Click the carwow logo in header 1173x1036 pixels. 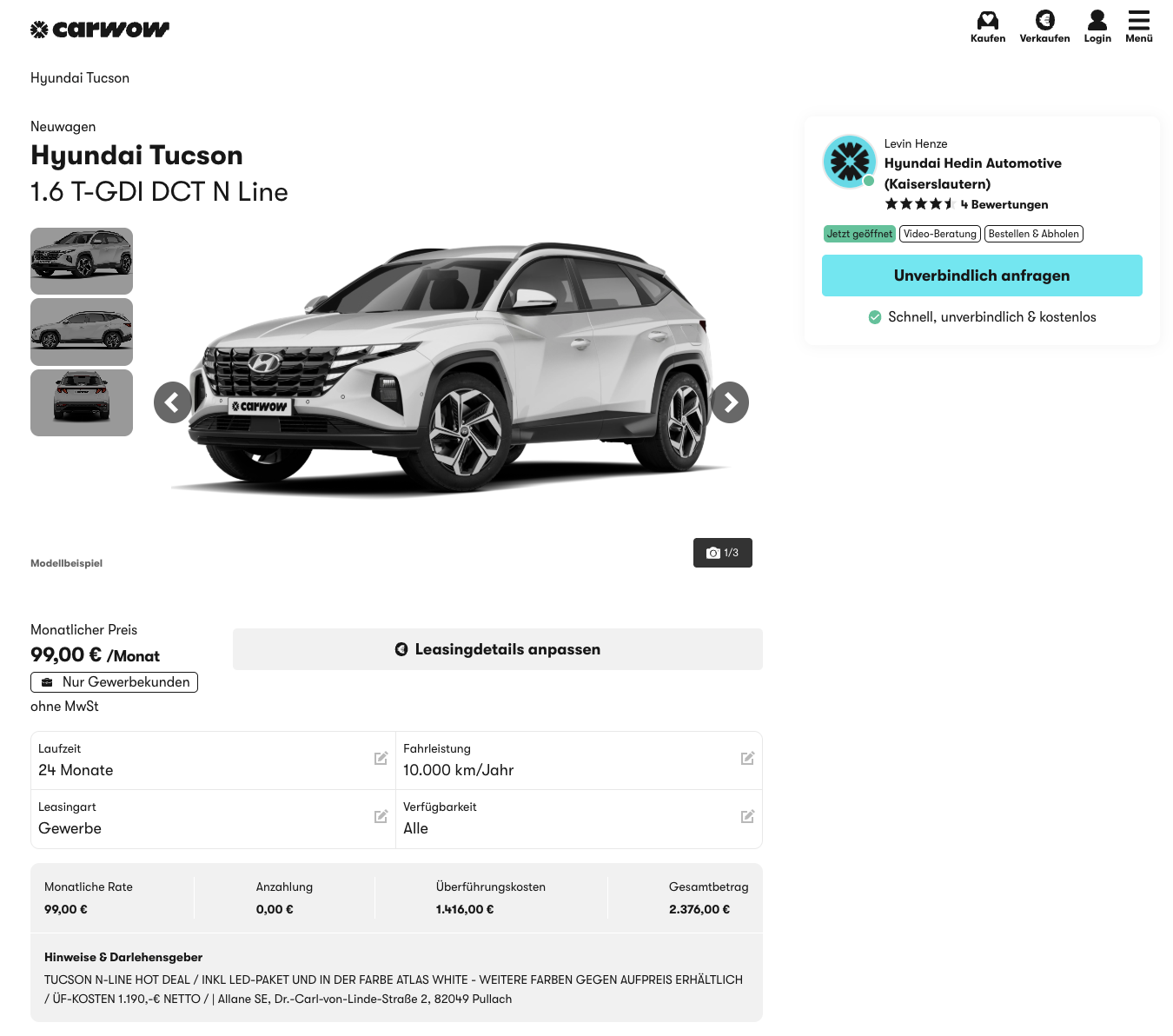click(100, 30)
